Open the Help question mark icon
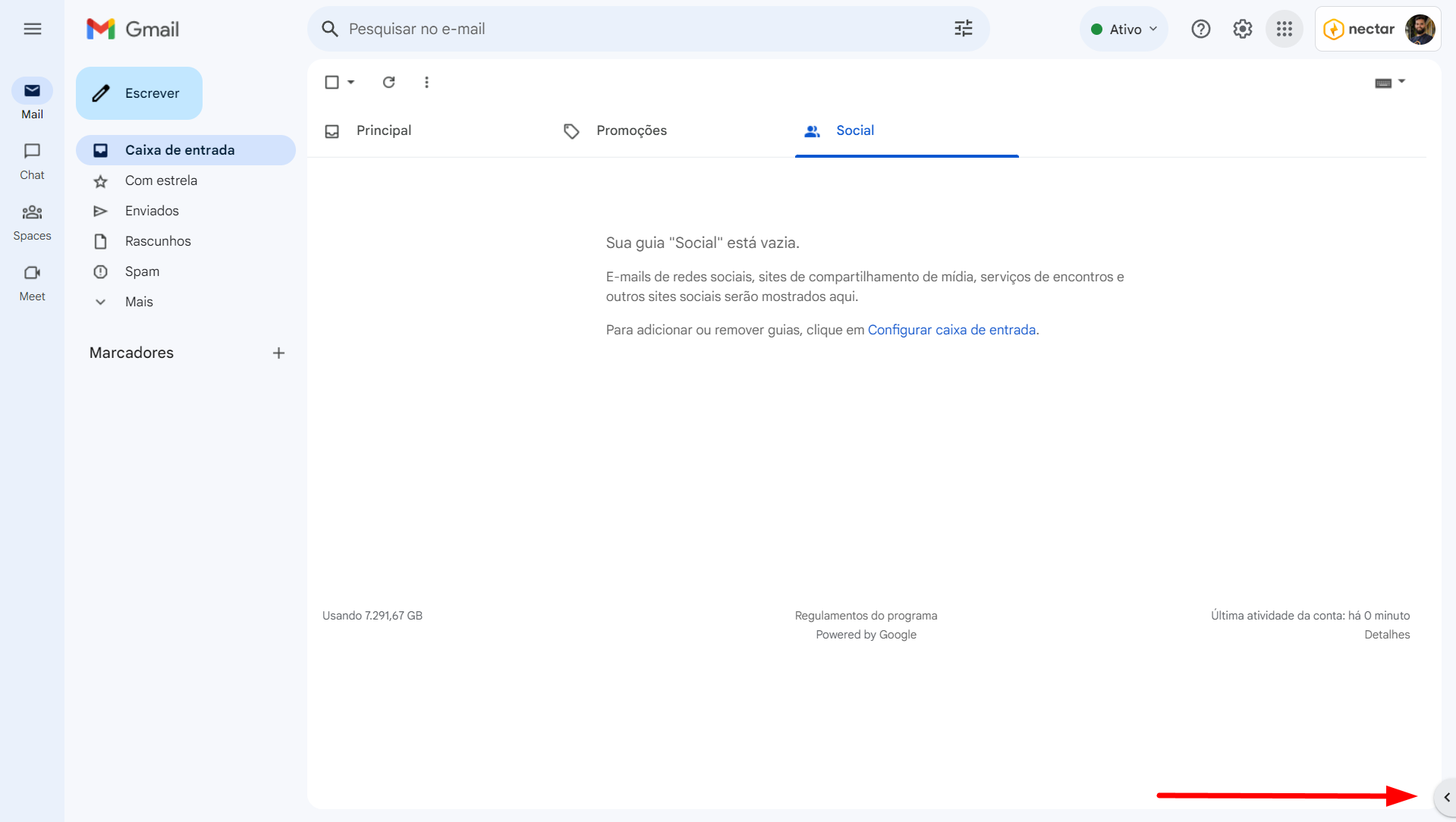Screen dimensions: 1456x822 point(1200,29)
